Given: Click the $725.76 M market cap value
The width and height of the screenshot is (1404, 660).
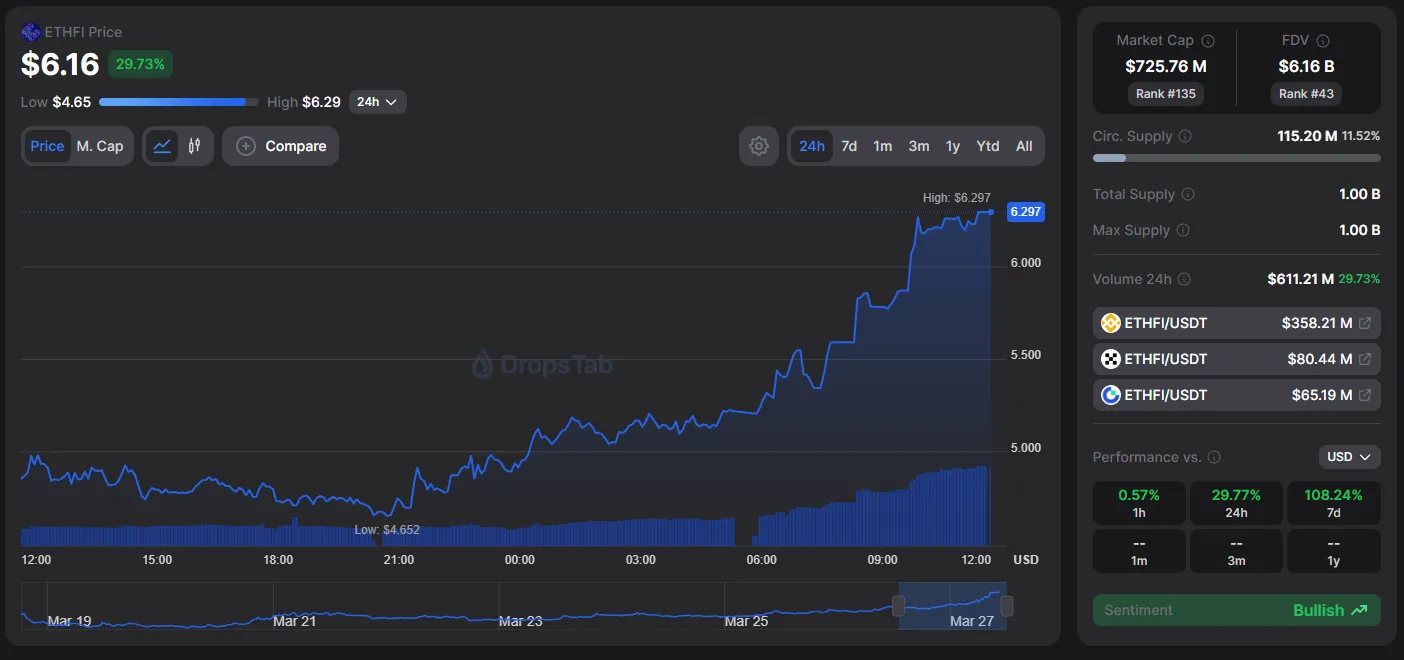Looking at the screenshot, I should (1166, 66).
